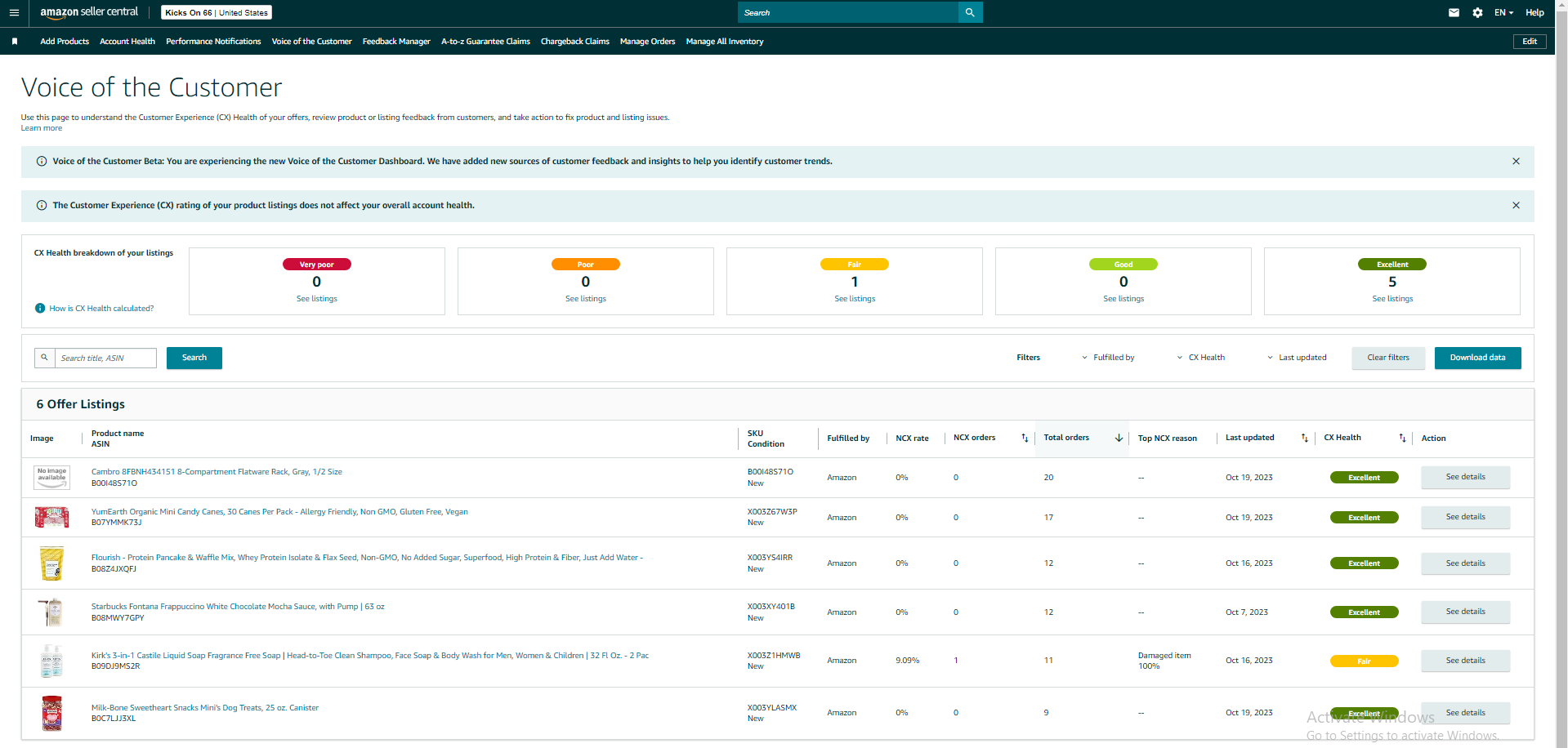Click the search magnifier button in header
This screenshot has height=748, width=1568.
pyautogui.click(x=970, y=12)
